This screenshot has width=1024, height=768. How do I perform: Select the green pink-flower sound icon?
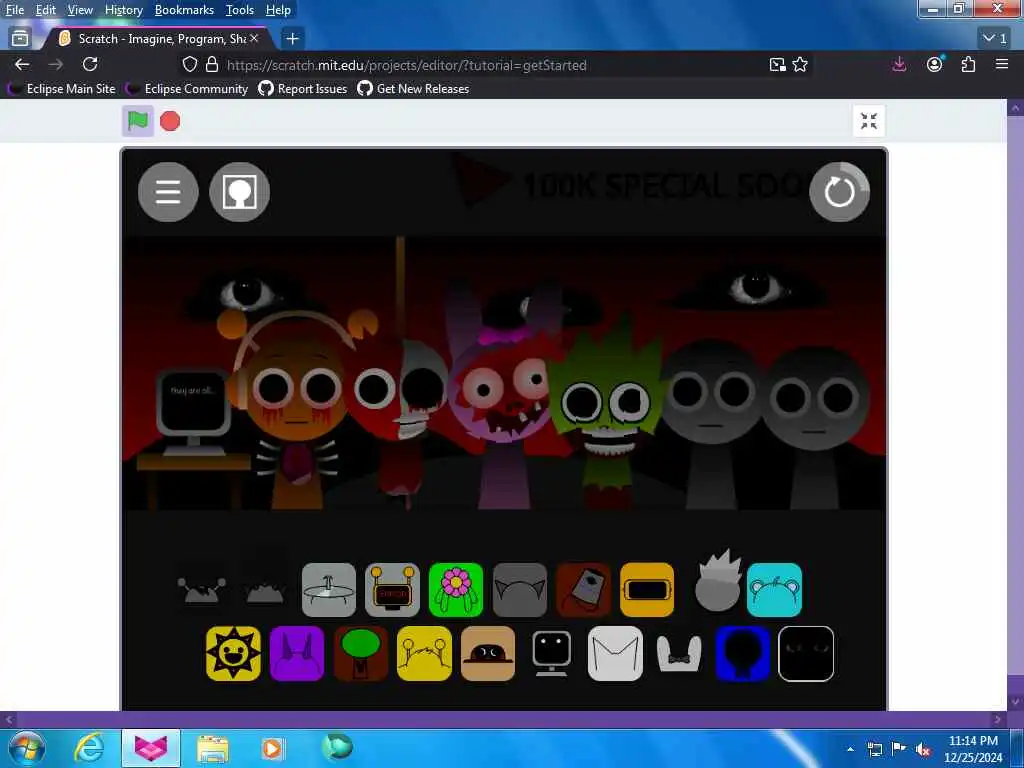[456, 590]
